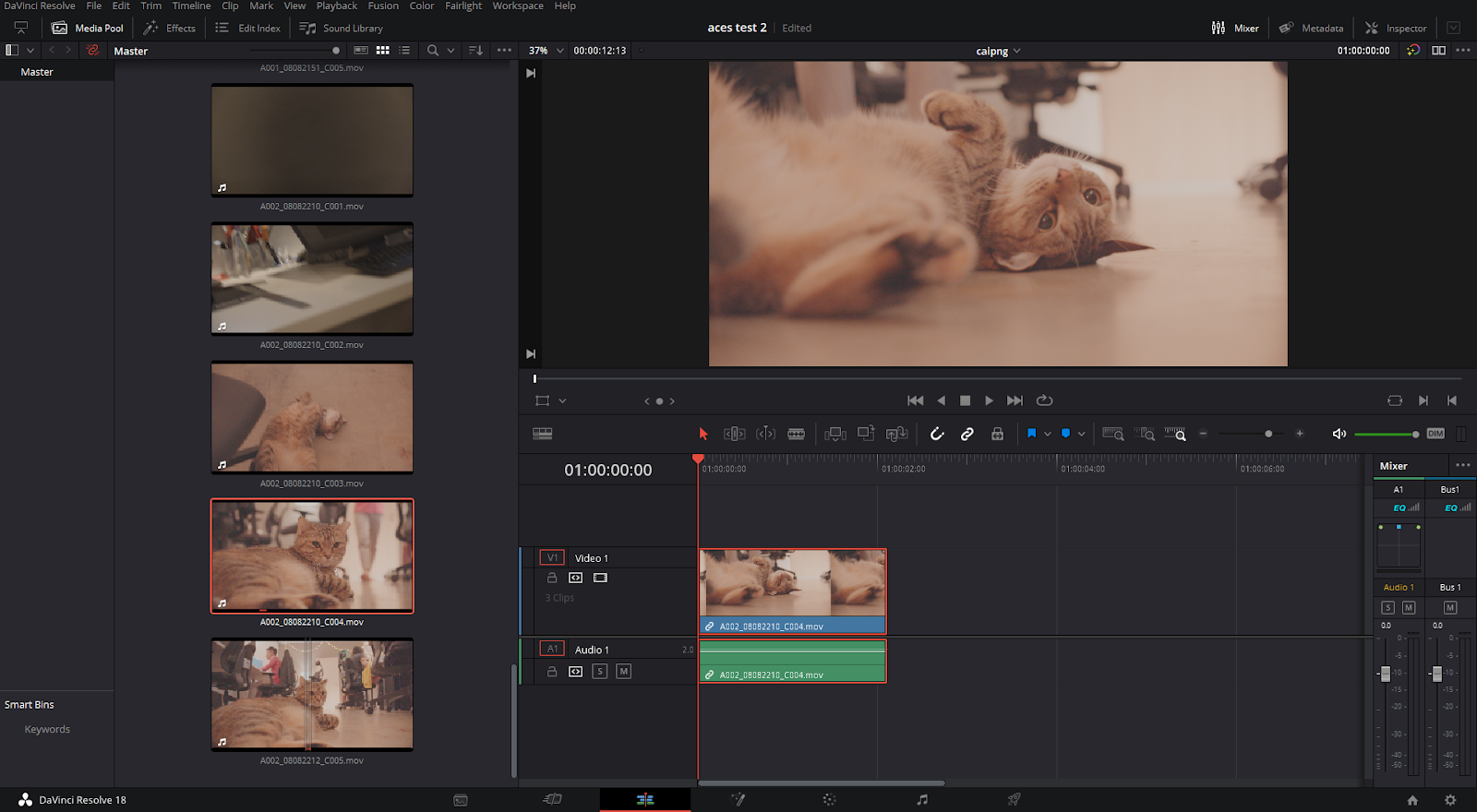Open Media Pool three-dot options menu
The width and height of the screenshot is (1477, 812).
[504, 51]
